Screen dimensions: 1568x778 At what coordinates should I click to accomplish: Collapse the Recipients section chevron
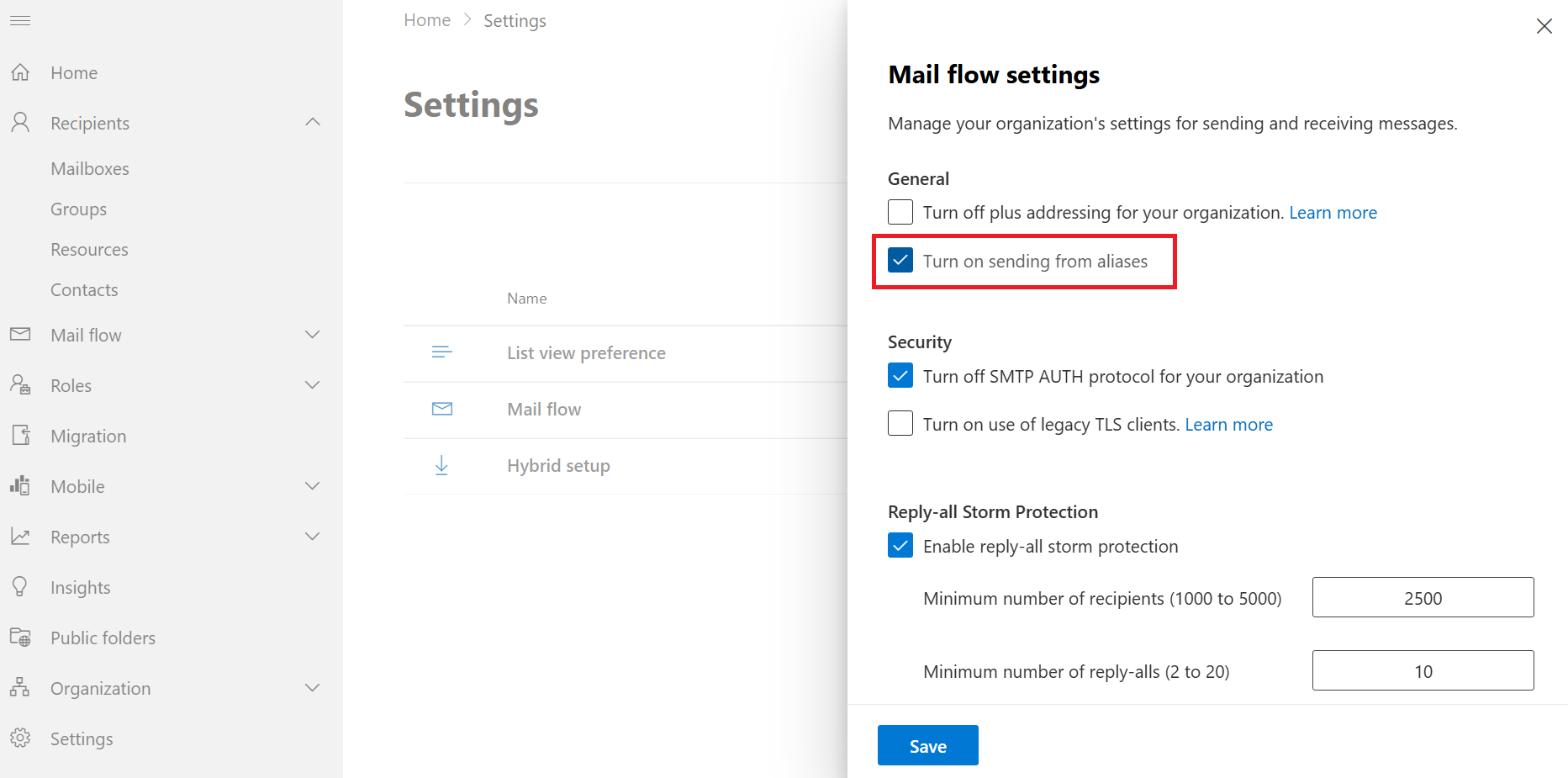point(313,123)
